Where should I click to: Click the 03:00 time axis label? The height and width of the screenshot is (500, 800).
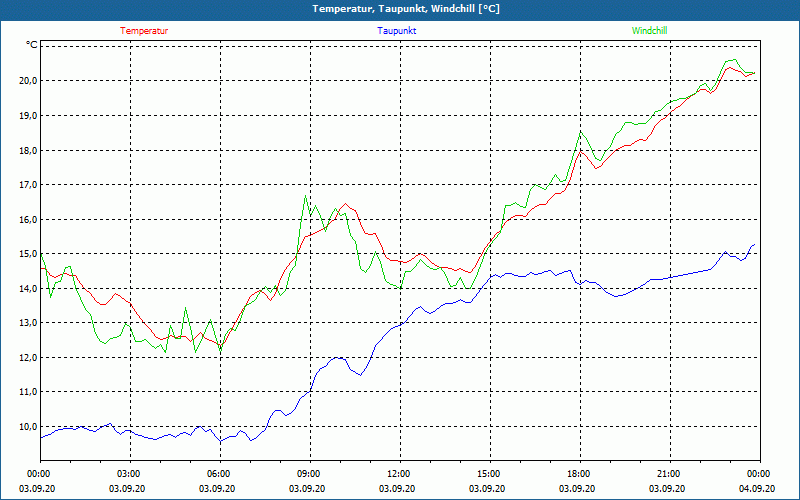click(x=130, y=474)
